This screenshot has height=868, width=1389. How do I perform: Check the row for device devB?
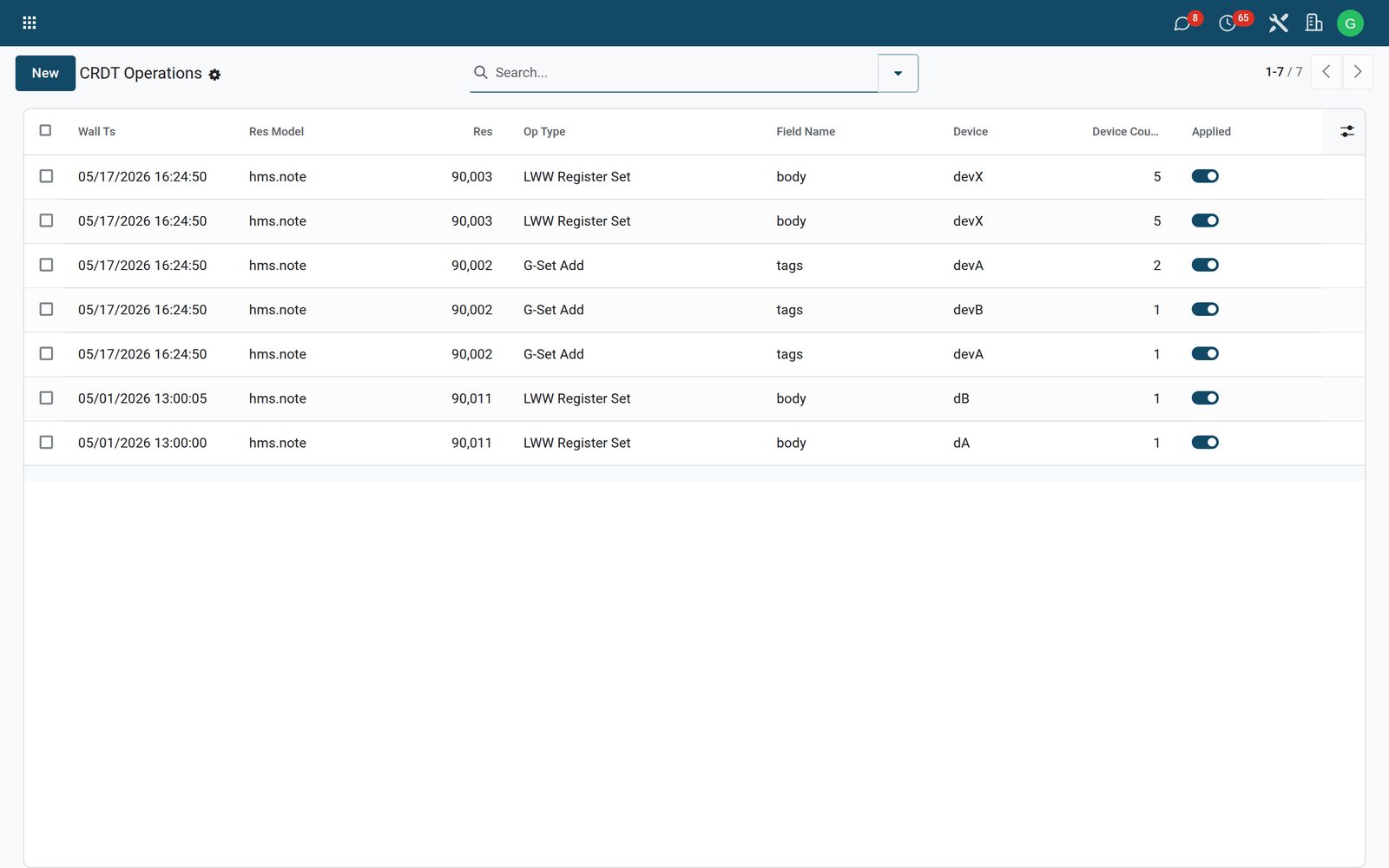46,309
